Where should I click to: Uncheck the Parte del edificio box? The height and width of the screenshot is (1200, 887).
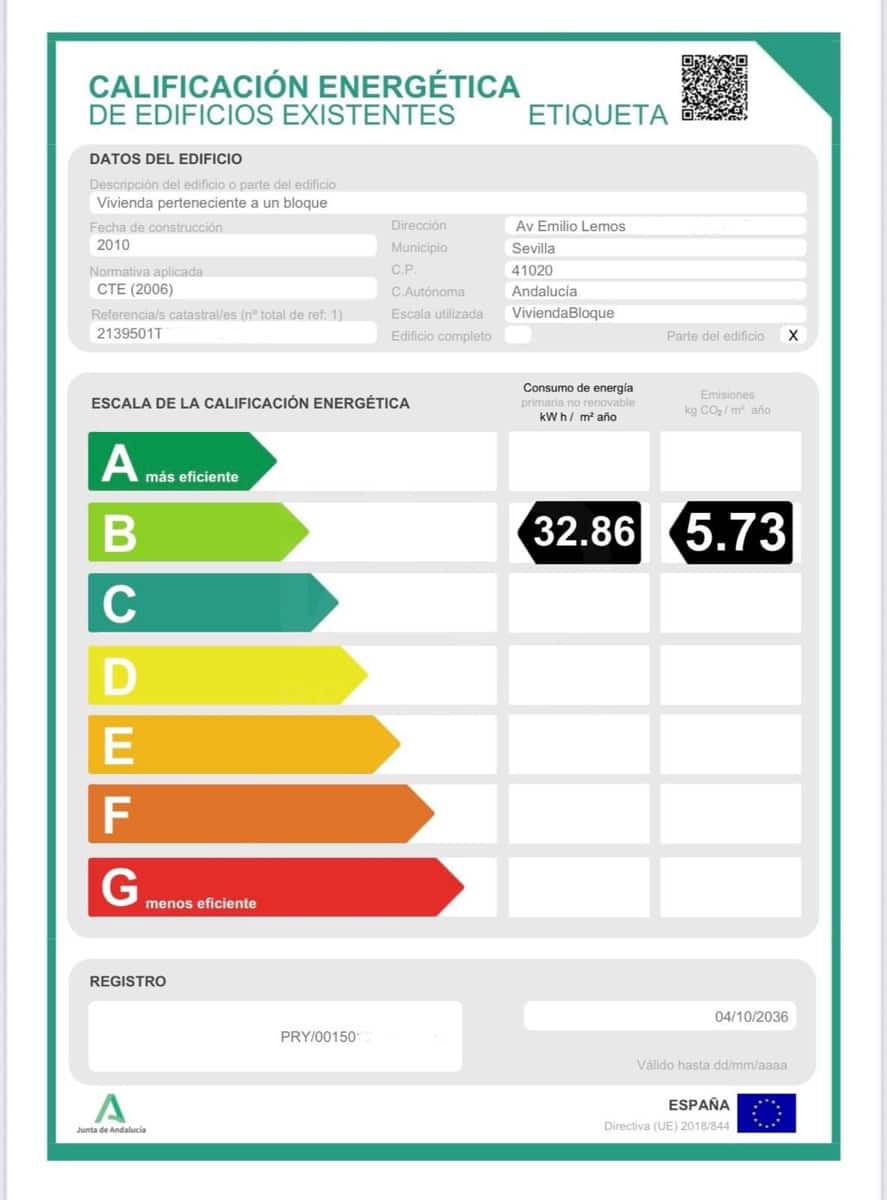pyautogui.click(x=793, y=335)
